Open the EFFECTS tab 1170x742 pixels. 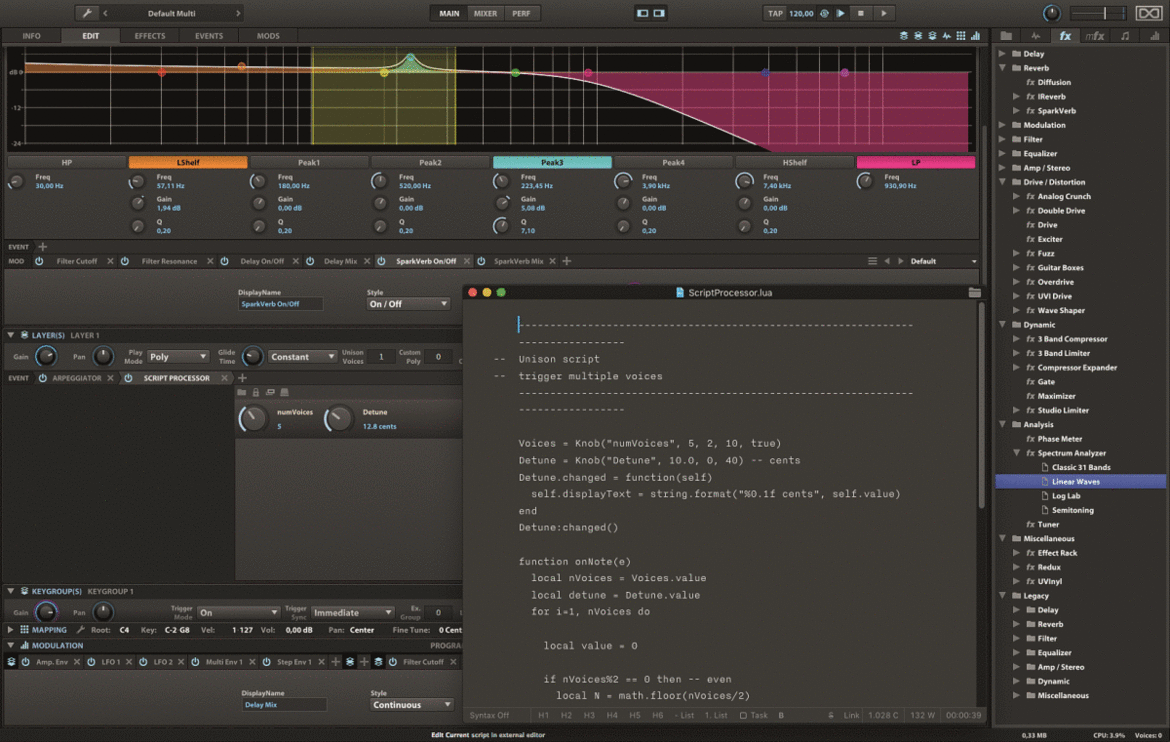(150, 36)
